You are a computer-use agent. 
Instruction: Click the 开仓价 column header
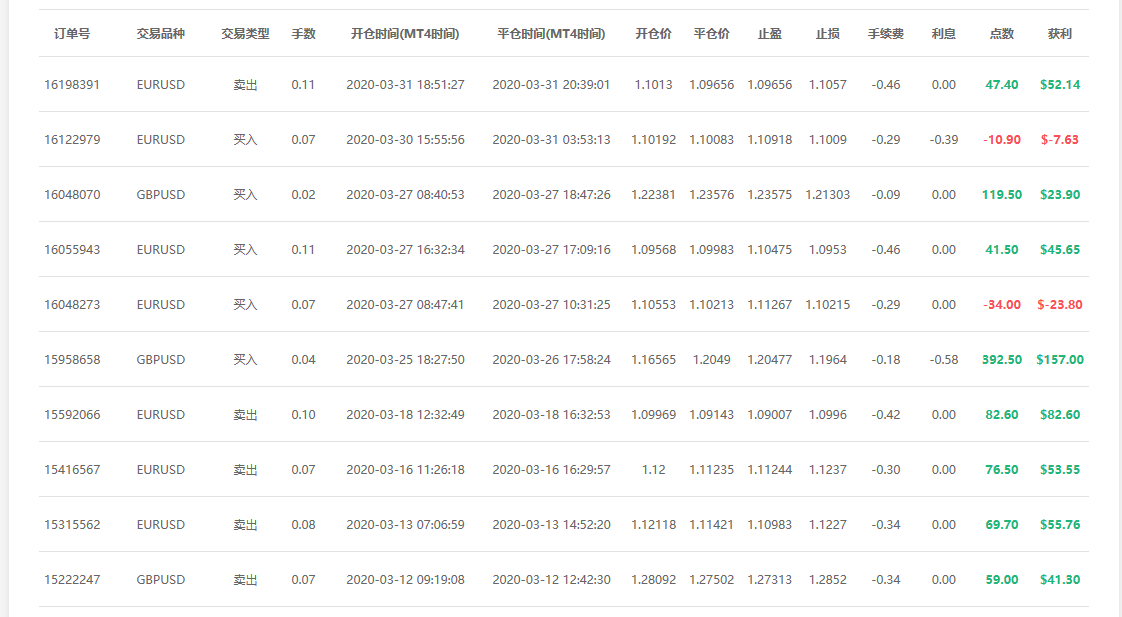point(653,34)
